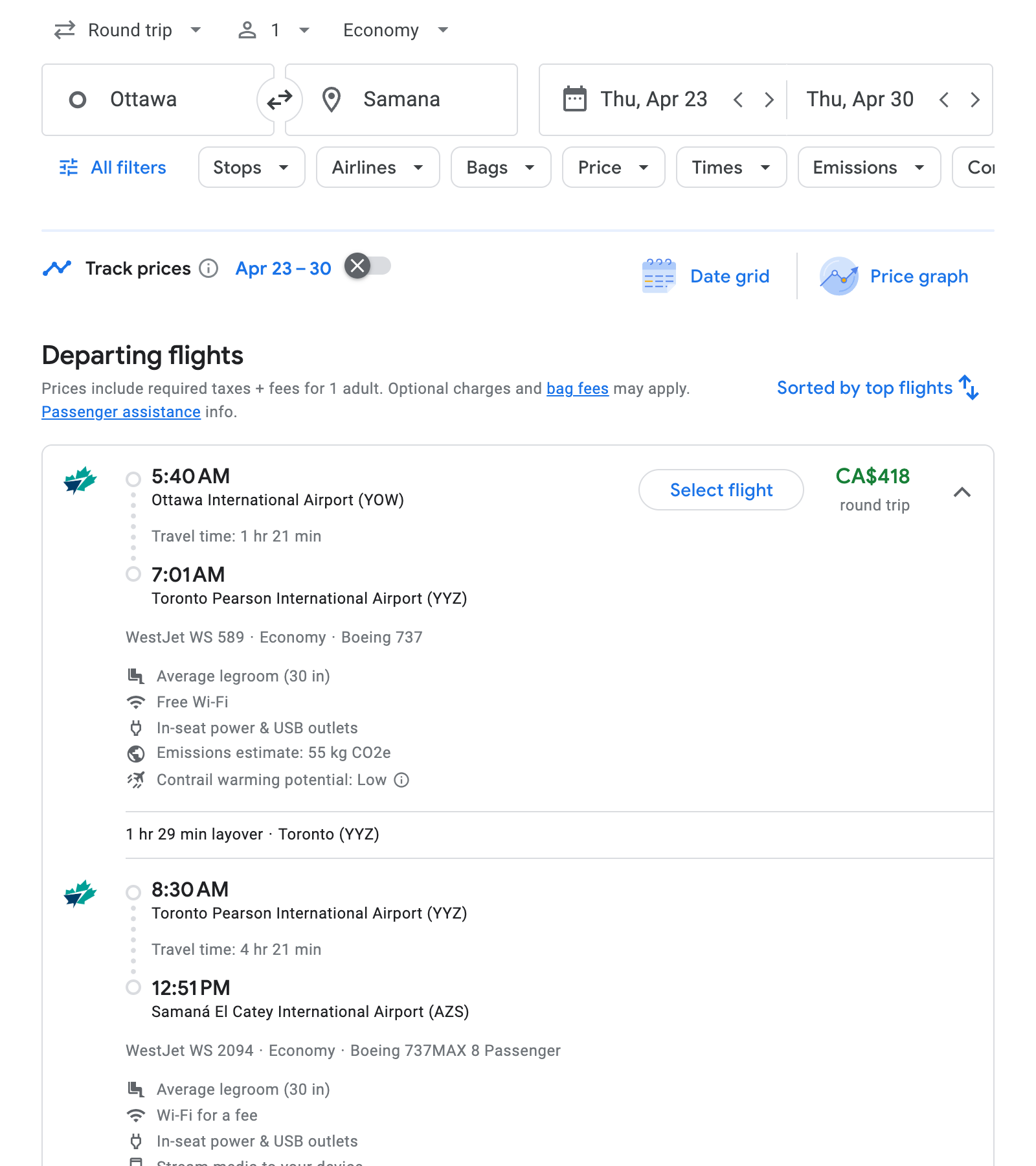Collapse the expanded flight details
This screenshot has width=1036, height=1166.
(963, 492)
